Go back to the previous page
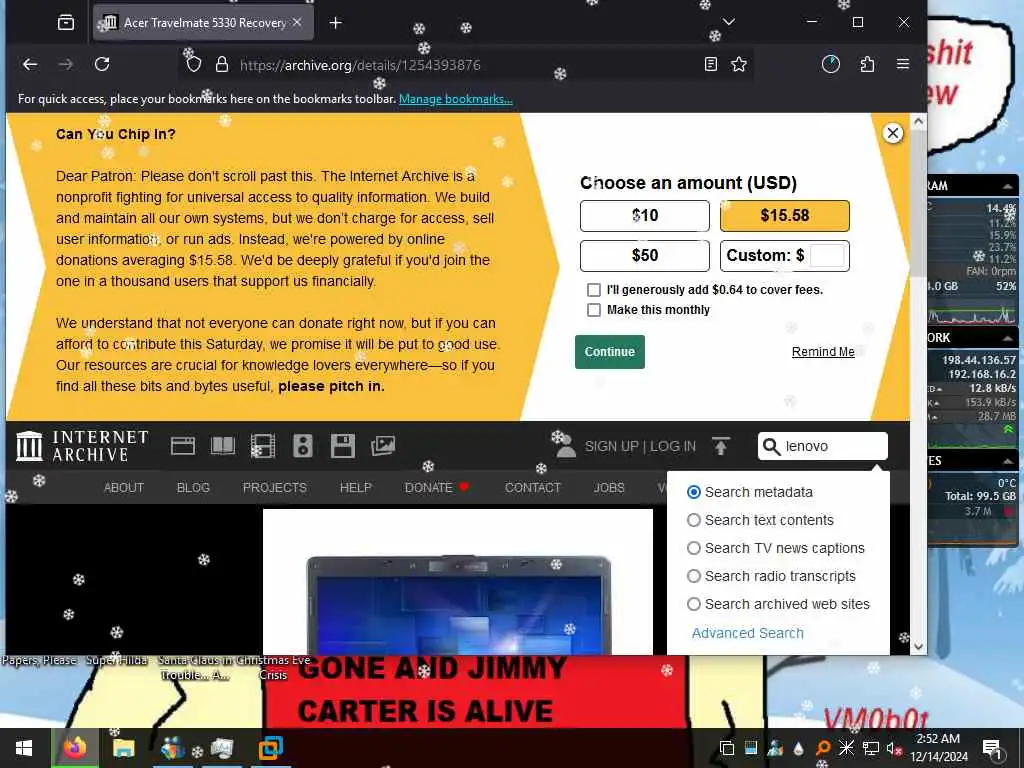 click(30, 64)
